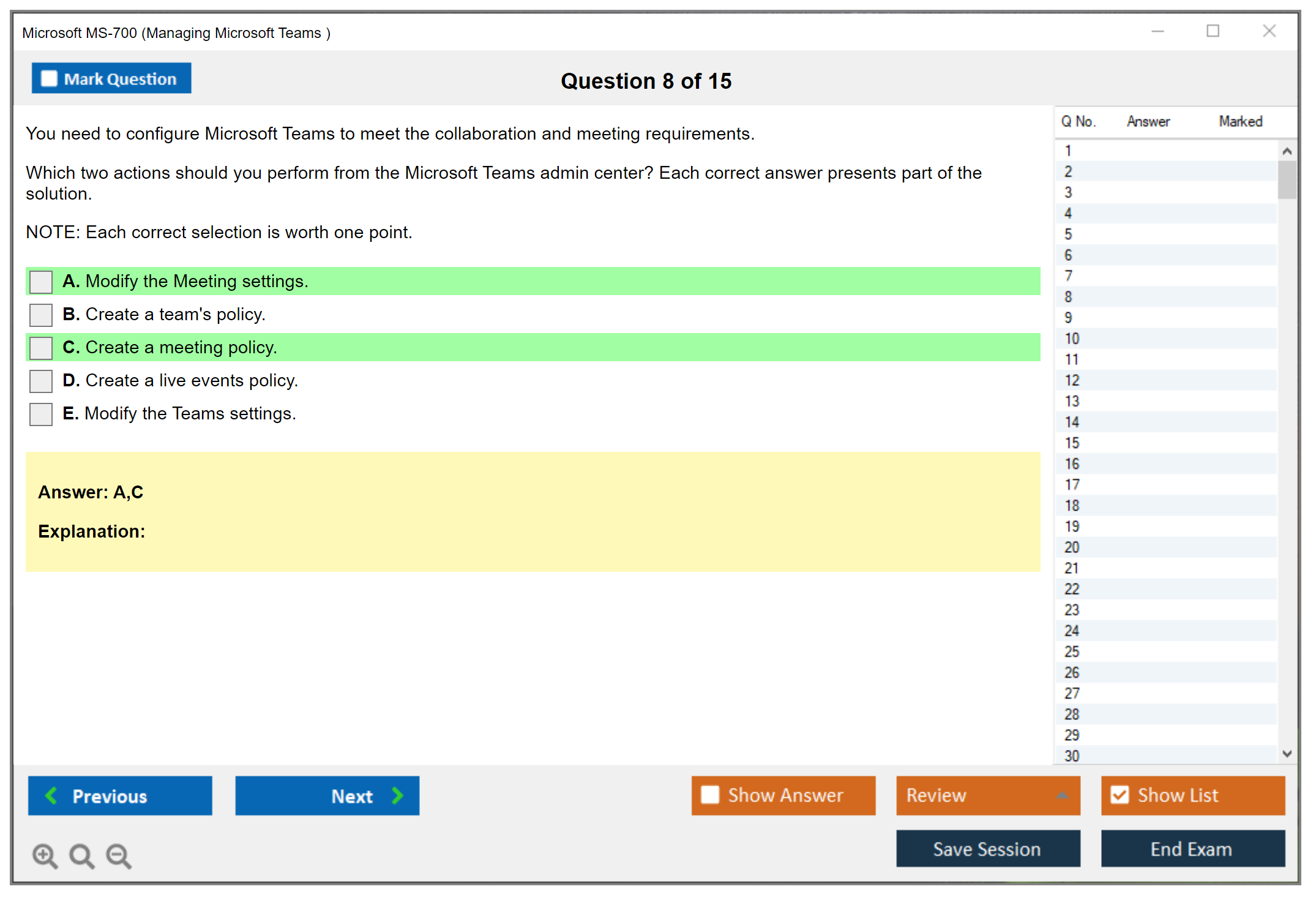The image size is (1316, 900).
Task: Click the reset zoom magnifier icon
Action: tap(81, 855)
